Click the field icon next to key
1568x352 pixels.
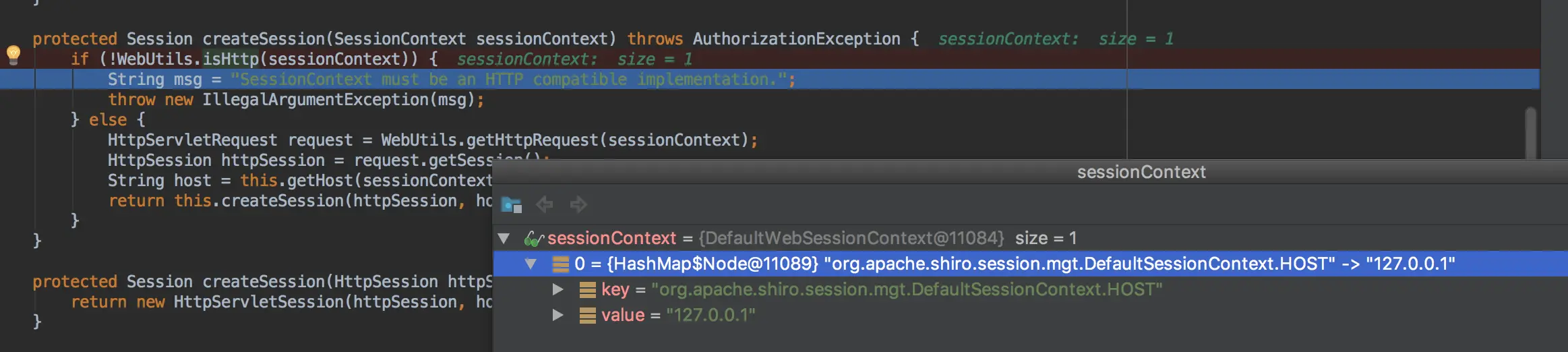click(587, 290)
